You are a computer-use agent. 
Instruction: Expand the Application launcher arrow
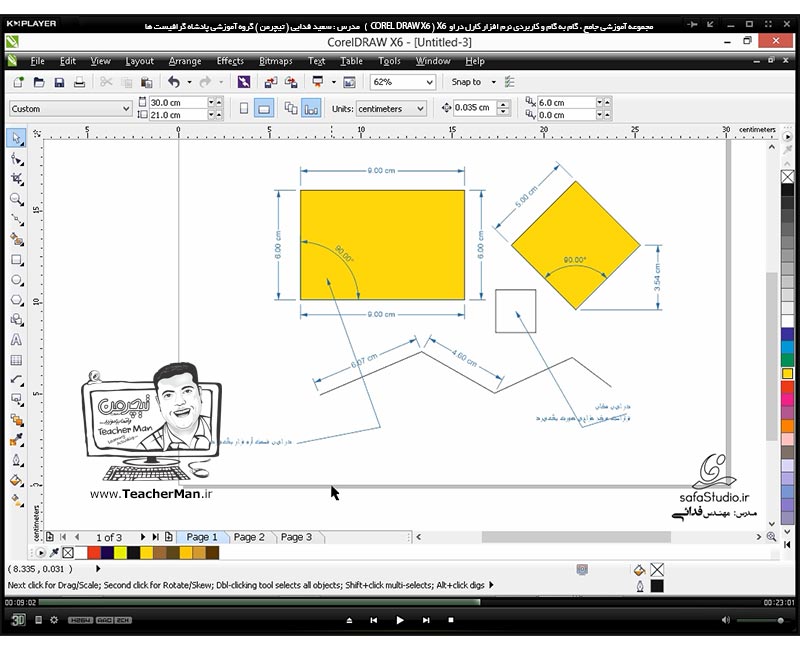tap(334, 82)
